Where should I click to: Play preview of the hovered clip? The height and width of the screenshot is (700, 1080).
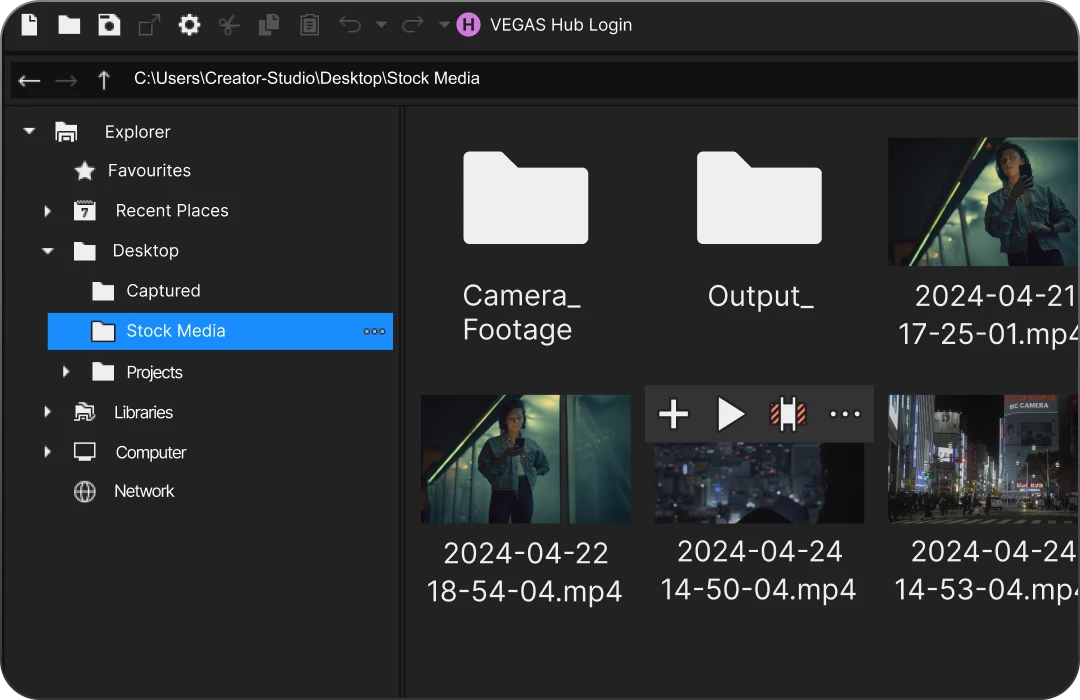coord(731,414)
